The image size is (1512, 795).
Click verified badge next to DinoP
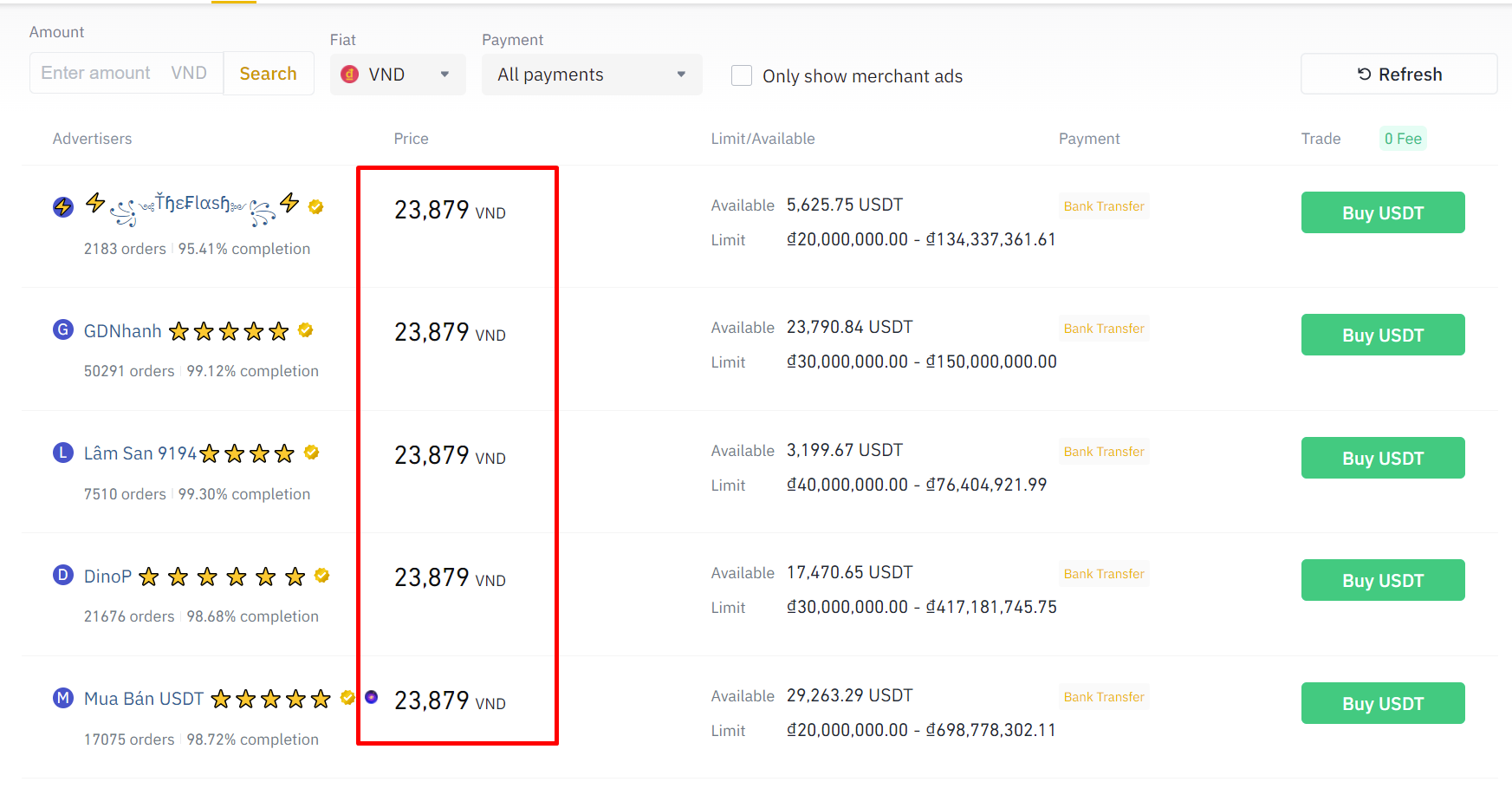[x=322, y=576]
